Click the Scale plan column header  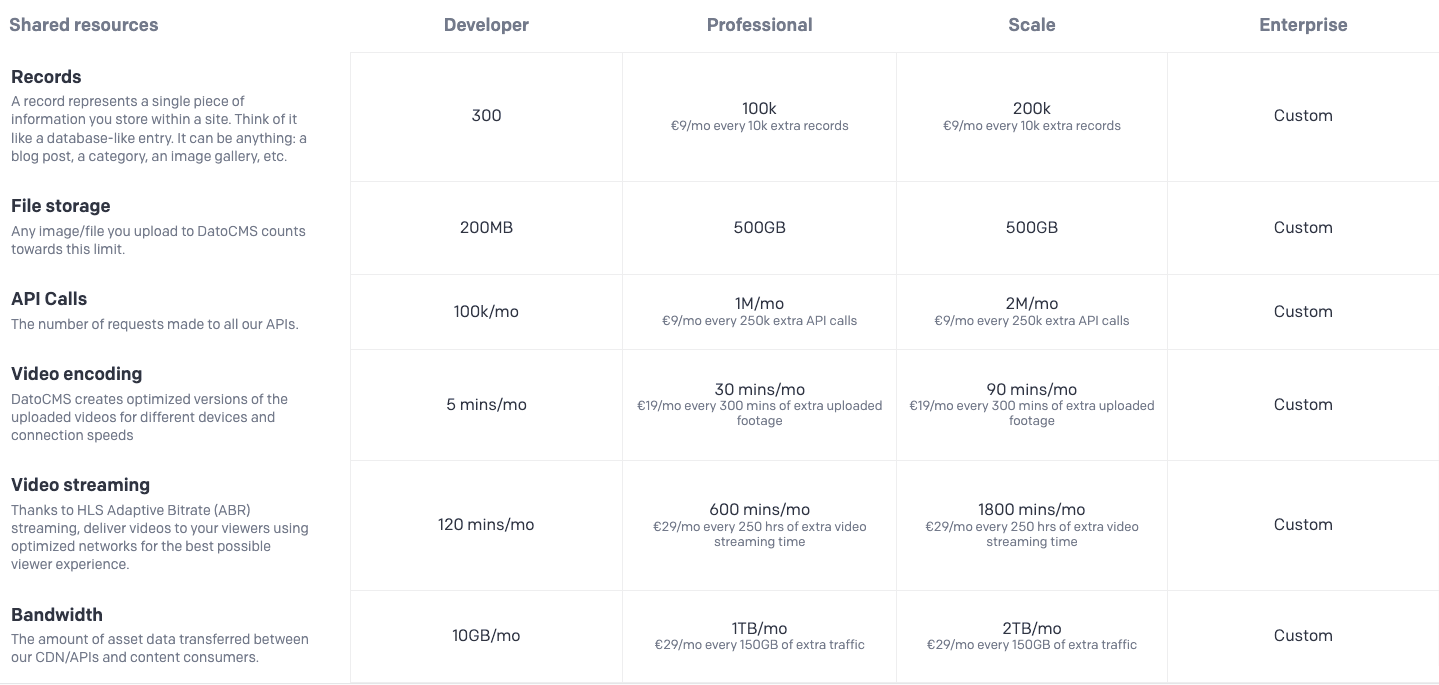tap(1031, 25)
